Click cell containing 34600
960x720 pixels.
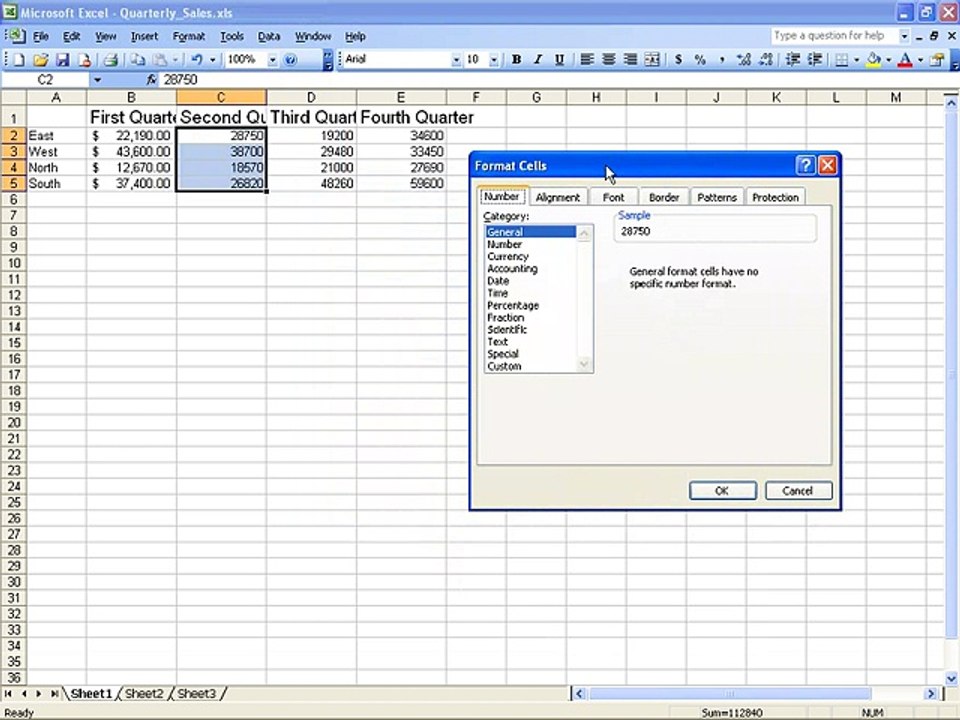(402, 136)
